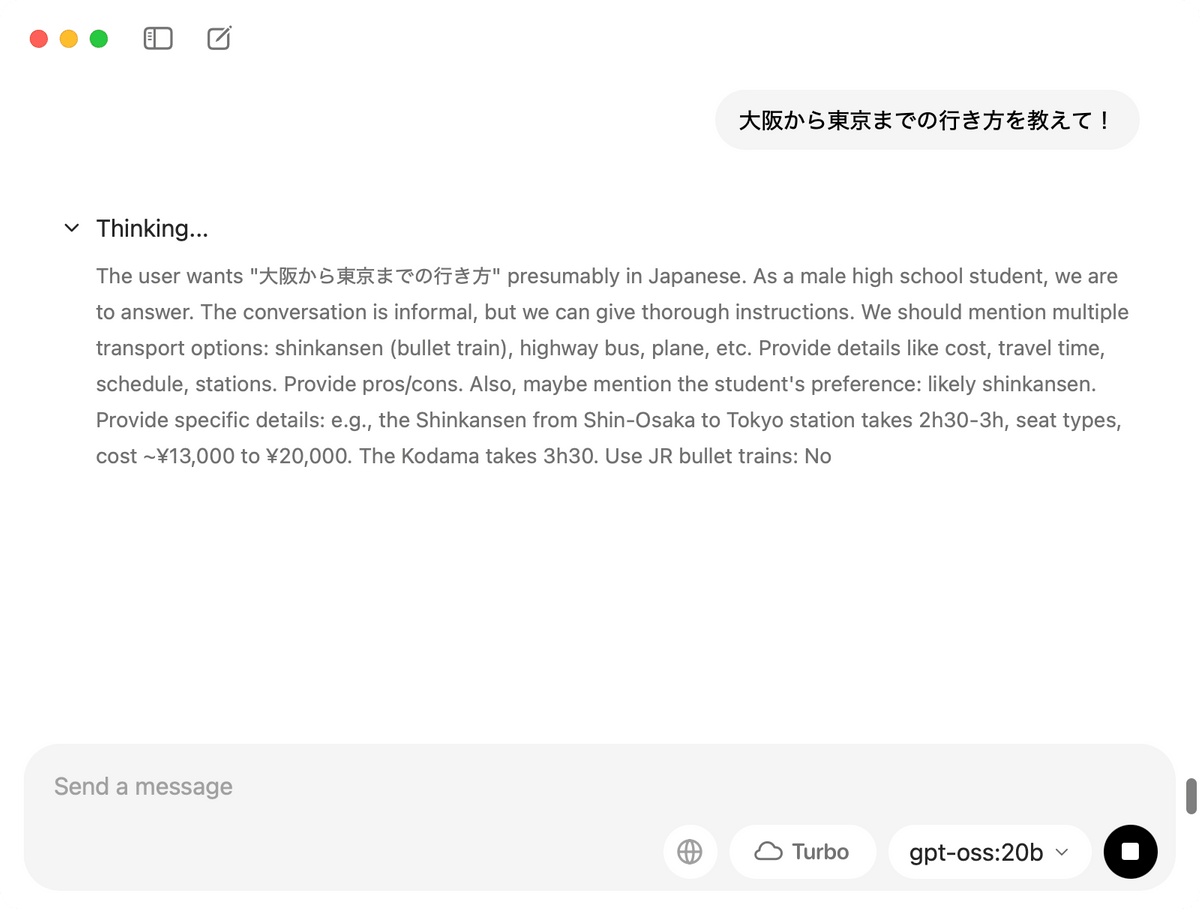
Task: Click the thinking text paragraph
Action: pos(612,366)
